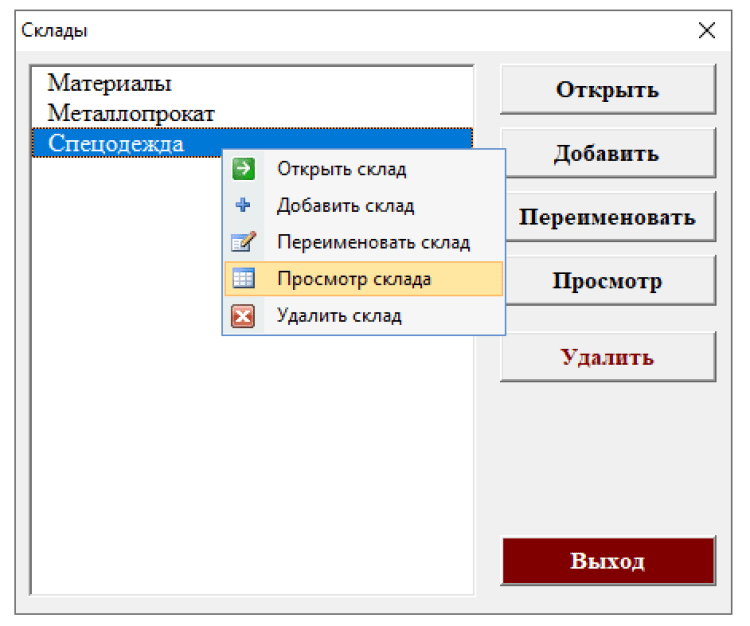The height and width of the screenshot is (626, 750).
Task: Click the Открыть button
Action: pos(608,89)
